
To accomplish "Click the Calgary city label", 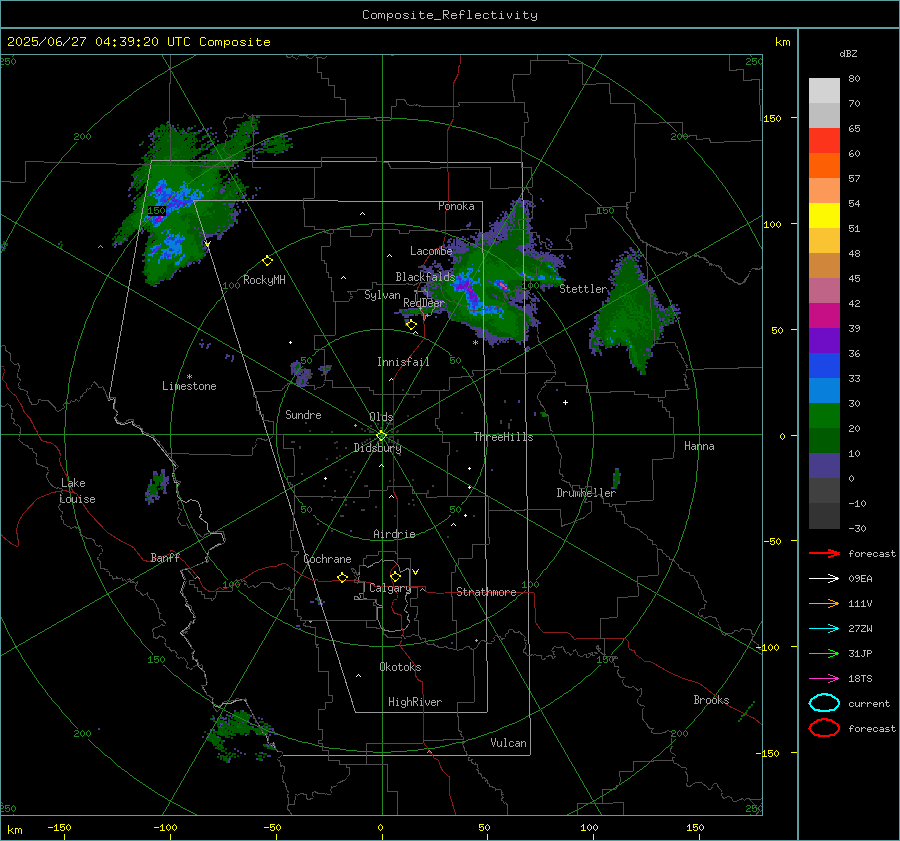I will [x=390, y=588].
